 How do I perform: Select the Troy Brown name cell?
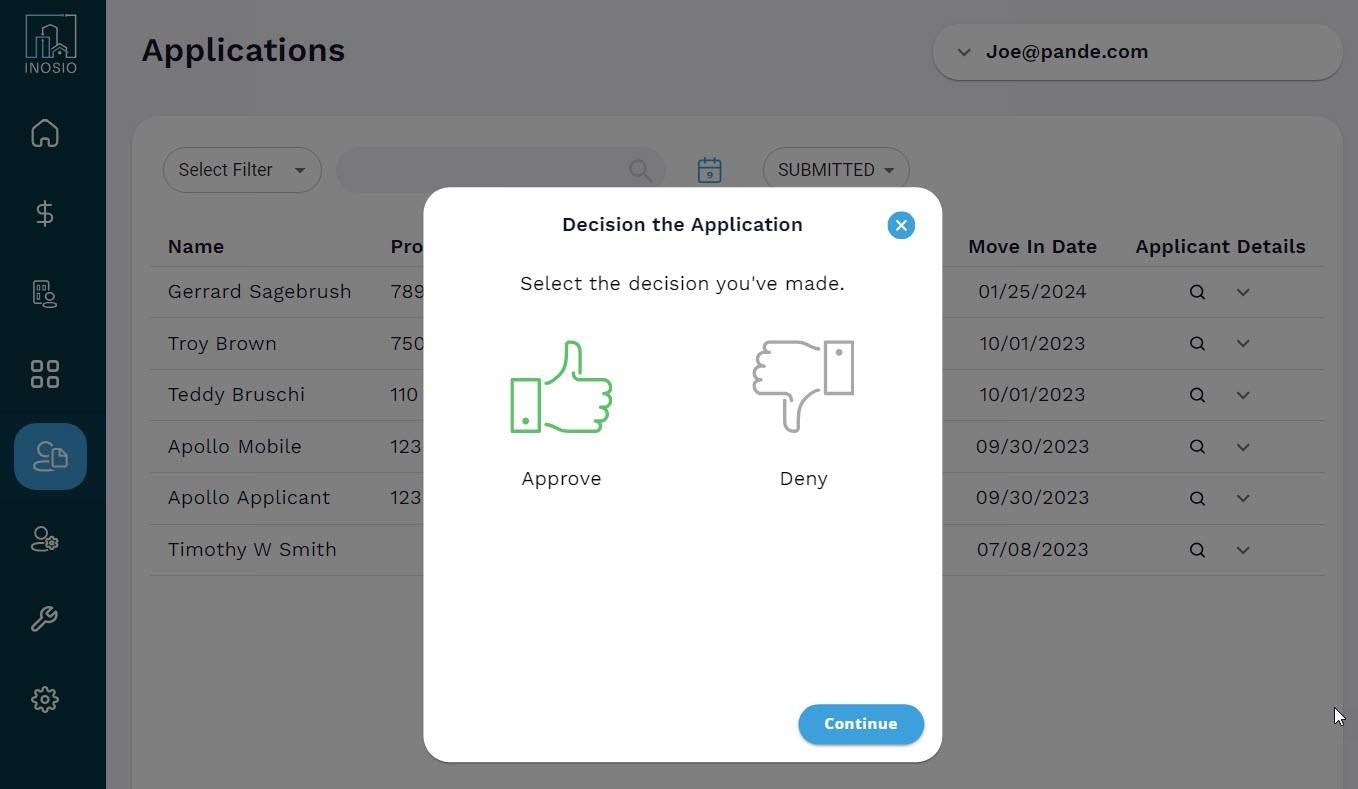coord(222,343)
